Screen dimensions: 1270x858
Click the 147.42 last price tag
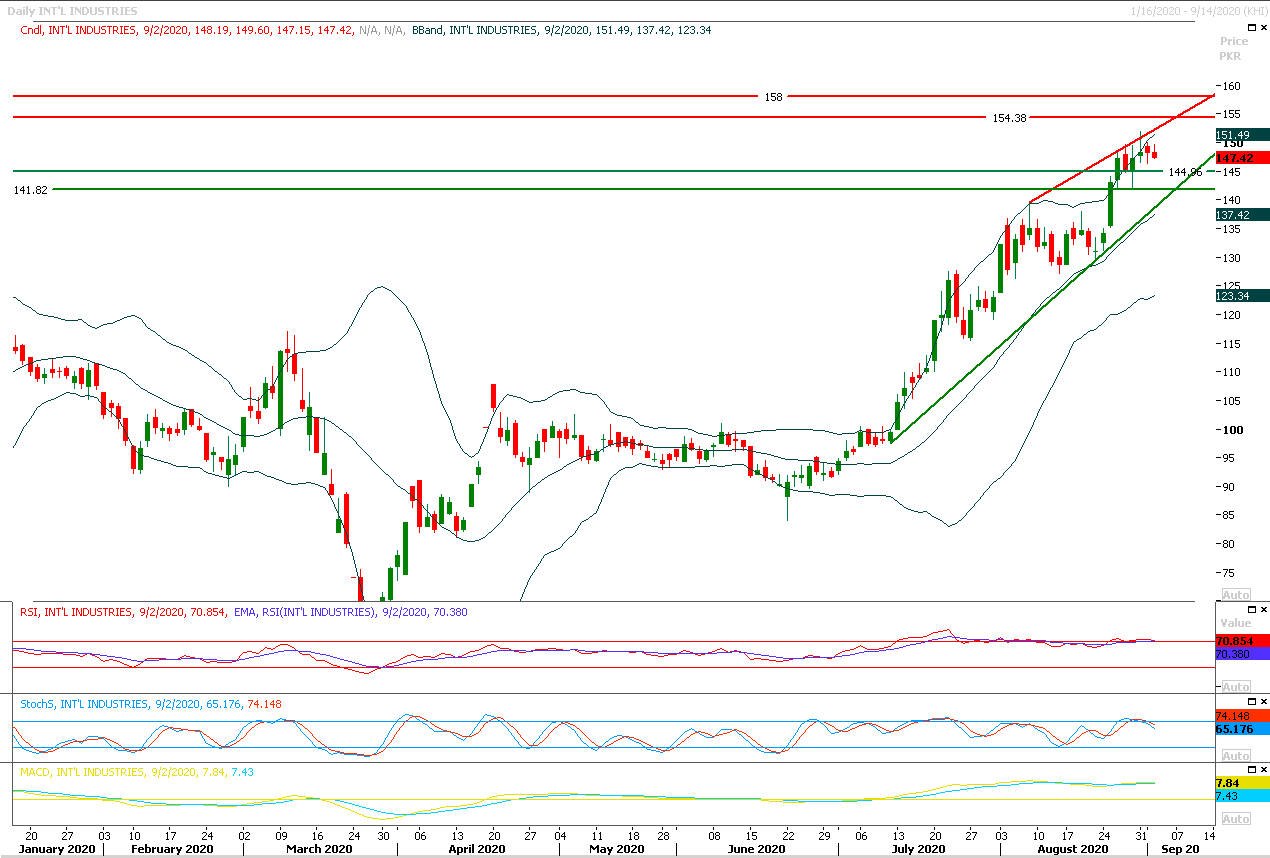(1241, 158)
